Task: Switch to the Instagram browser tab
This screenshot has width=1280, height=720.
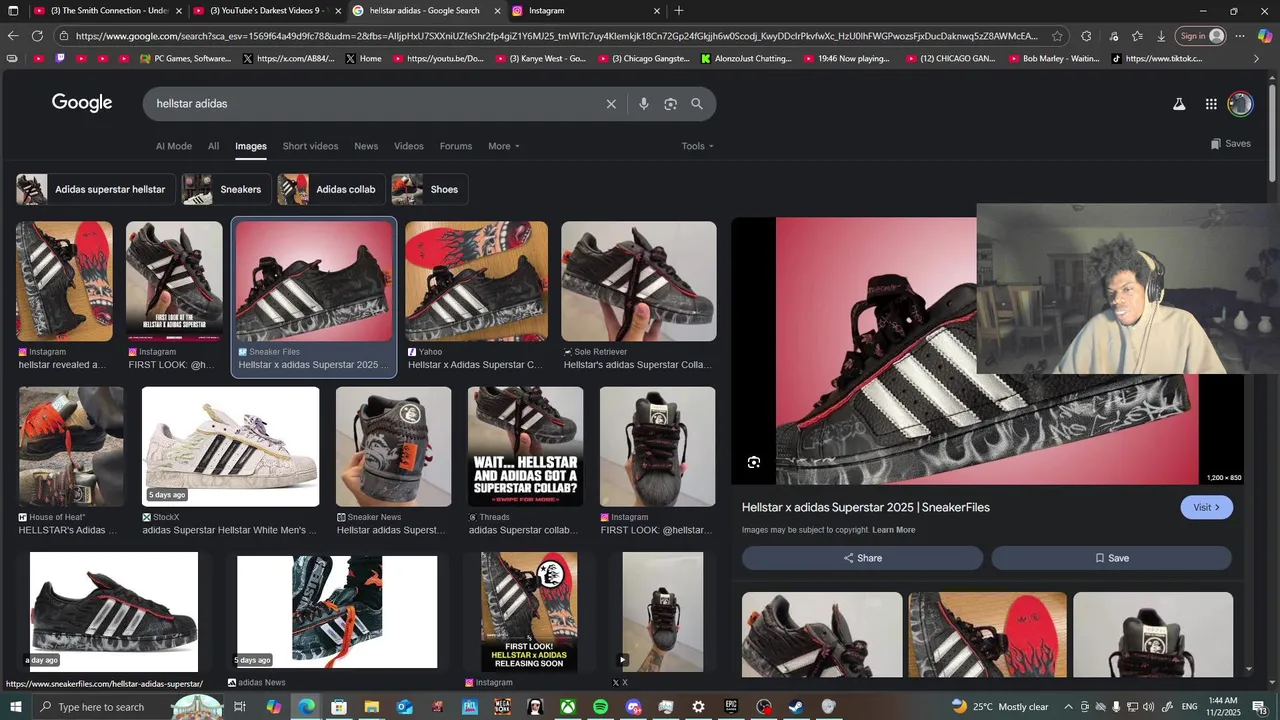Action: coord(585,11)
